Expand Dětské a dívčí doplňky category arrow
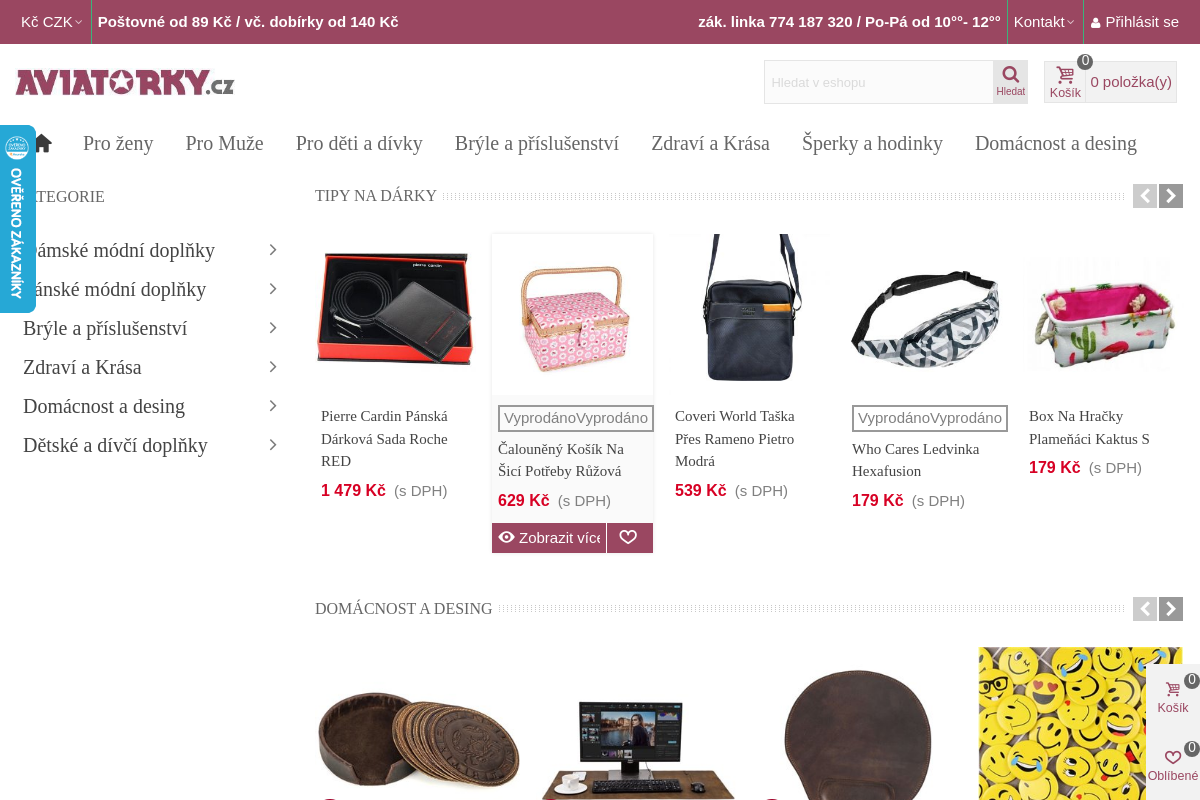Viewport: 1200px width, 800px height. 272,445
